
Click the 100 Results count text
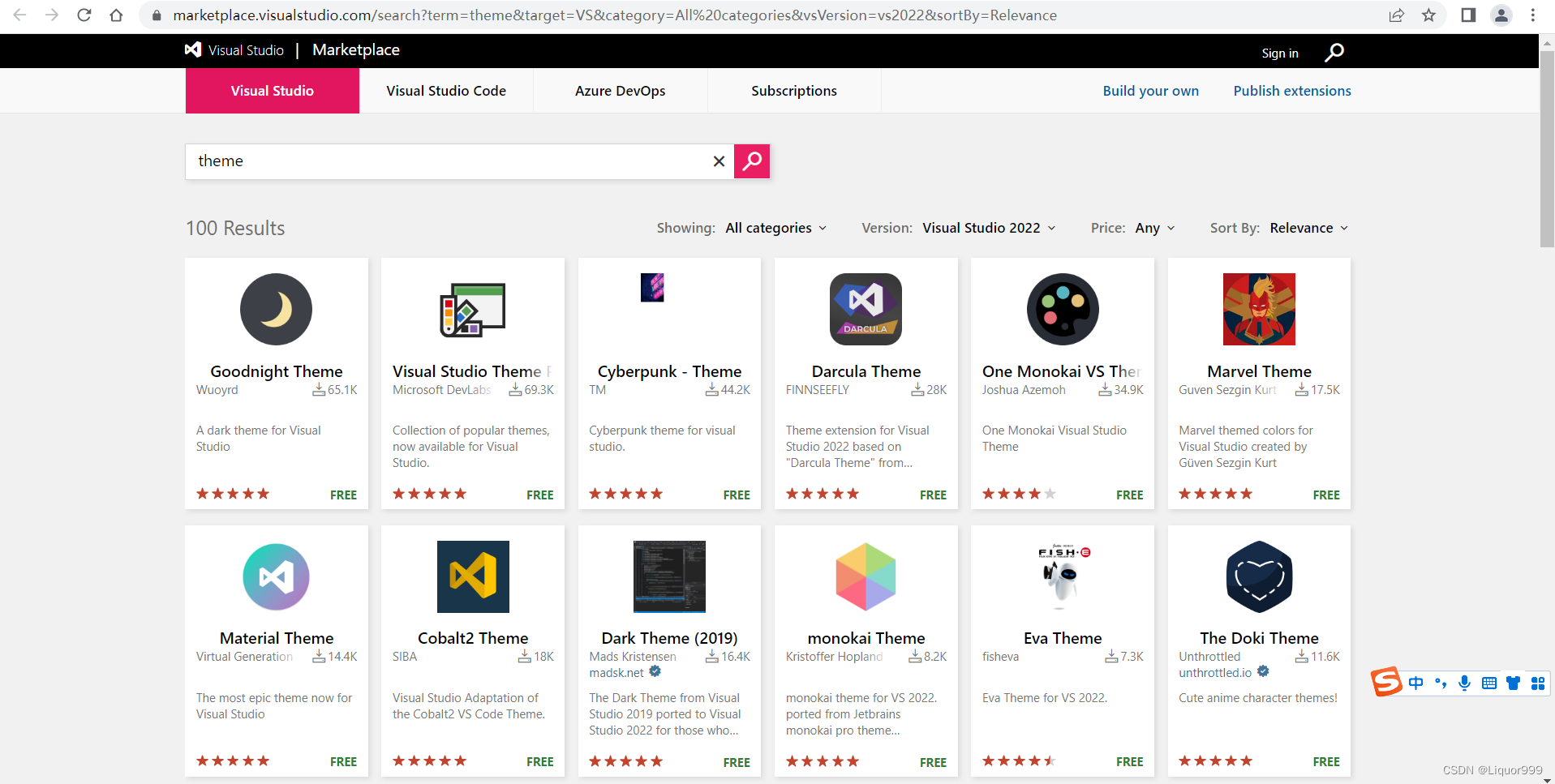point(235,228)
